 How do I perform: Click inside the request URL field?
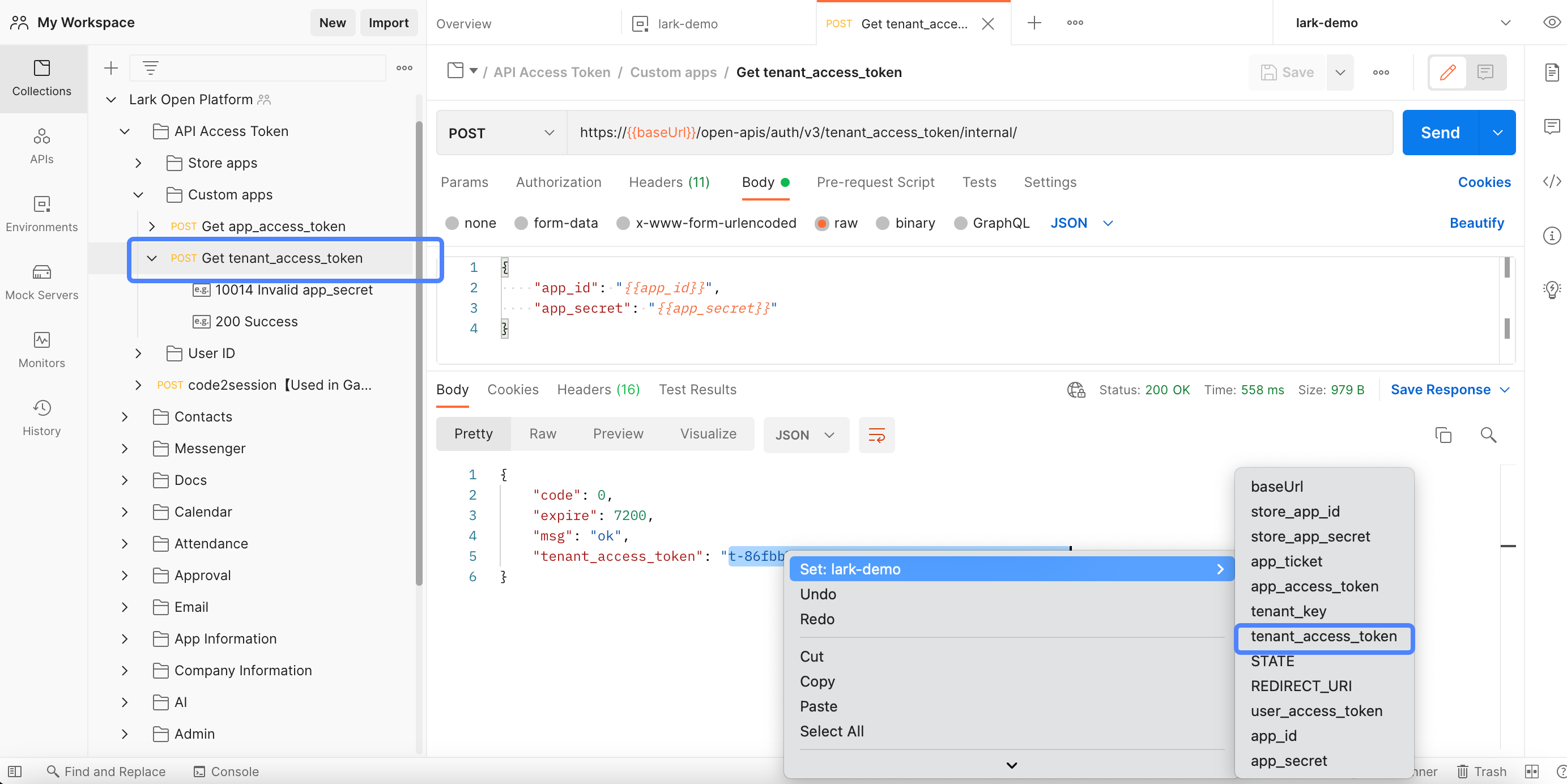tap(913, 133)
